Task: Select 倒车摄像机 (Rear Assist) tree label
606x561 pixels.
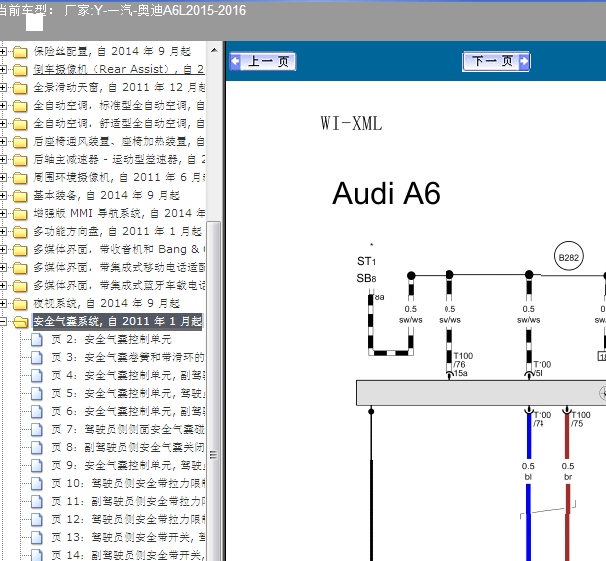Action: pos(119,70)
